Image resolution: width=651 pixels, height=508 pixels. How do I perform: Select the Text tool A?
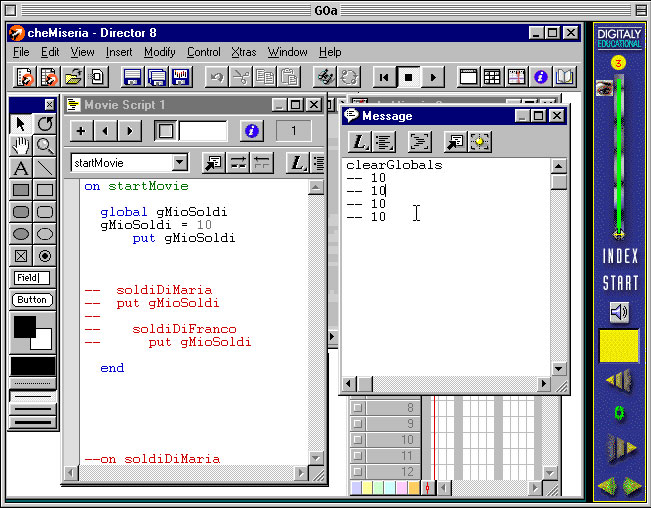(21, 168)
